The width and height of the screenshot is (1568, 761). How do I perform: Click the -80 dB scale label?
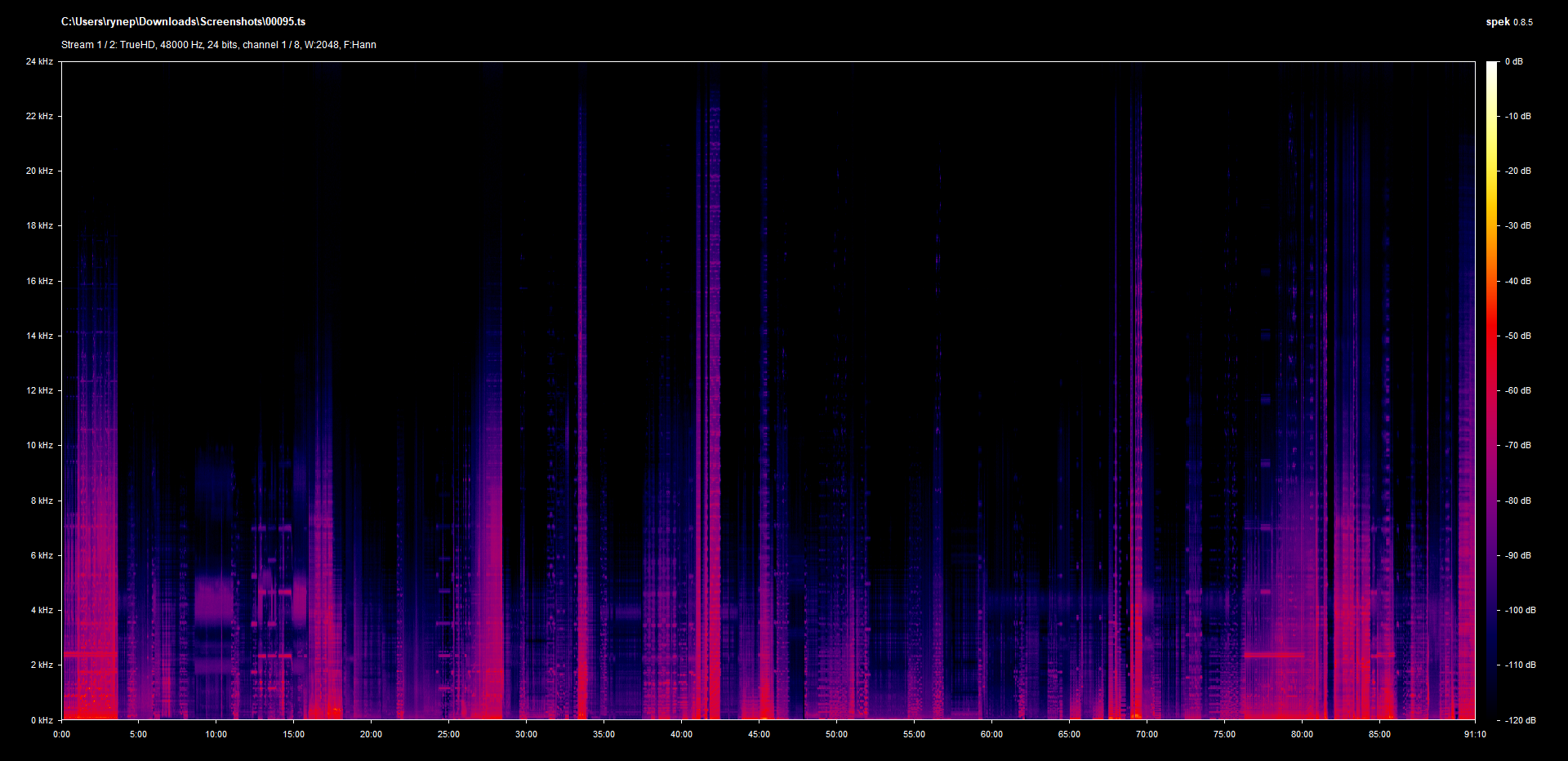click(1518, 501)
